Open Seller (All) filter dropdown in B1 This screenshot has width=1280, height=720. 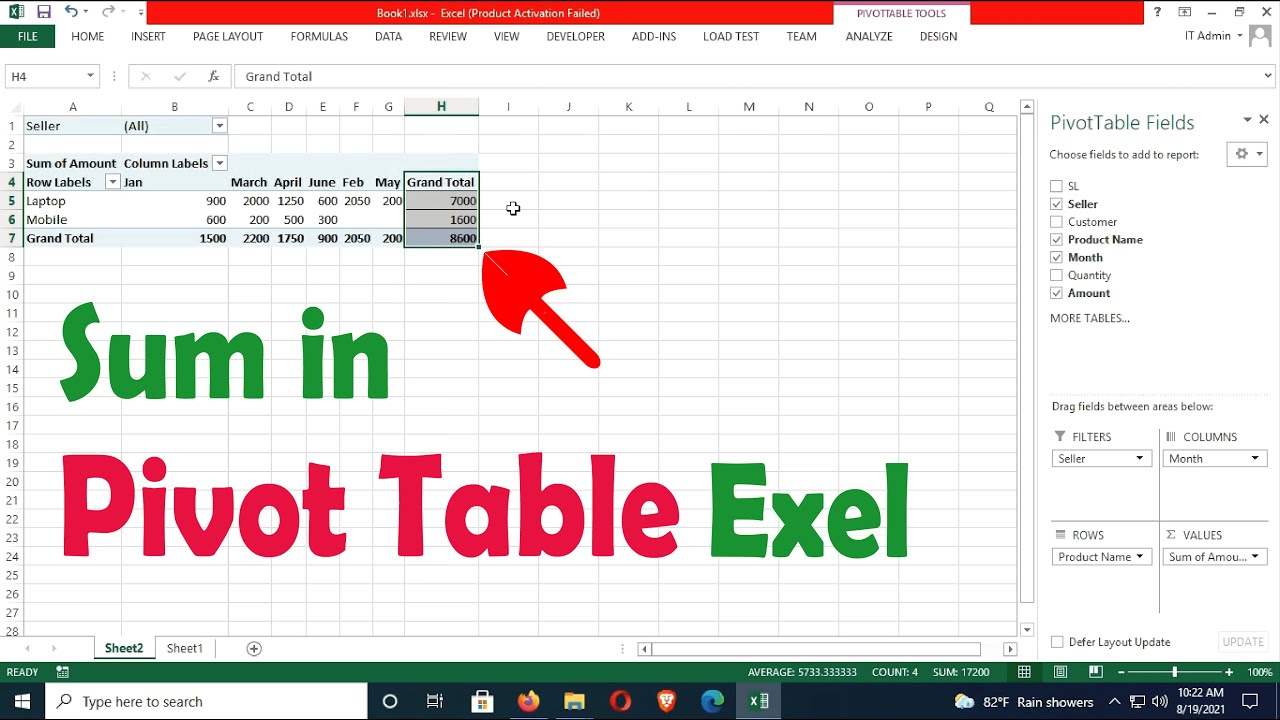click(x=219, y=126)
